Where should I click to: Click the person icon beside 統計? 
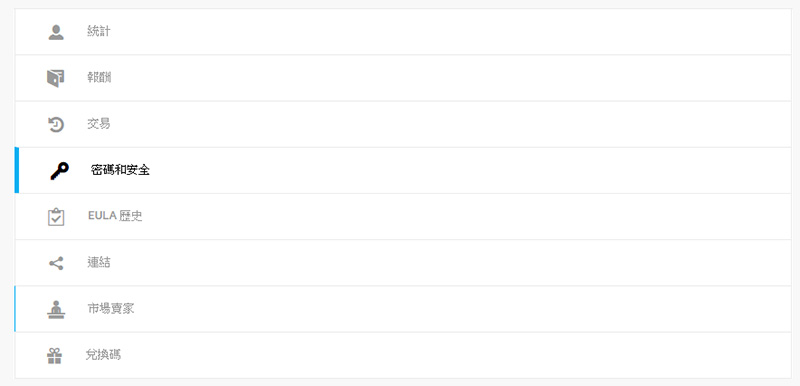point(56,32)
